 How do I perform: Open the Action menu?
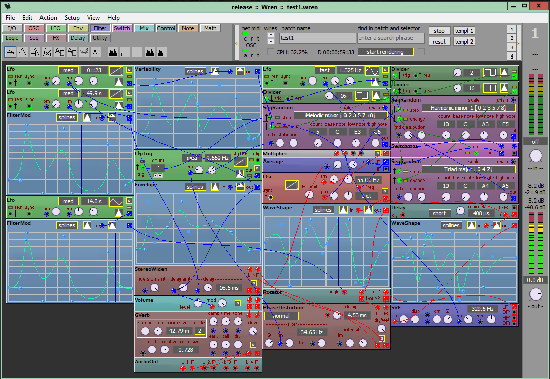click(48, 18)
